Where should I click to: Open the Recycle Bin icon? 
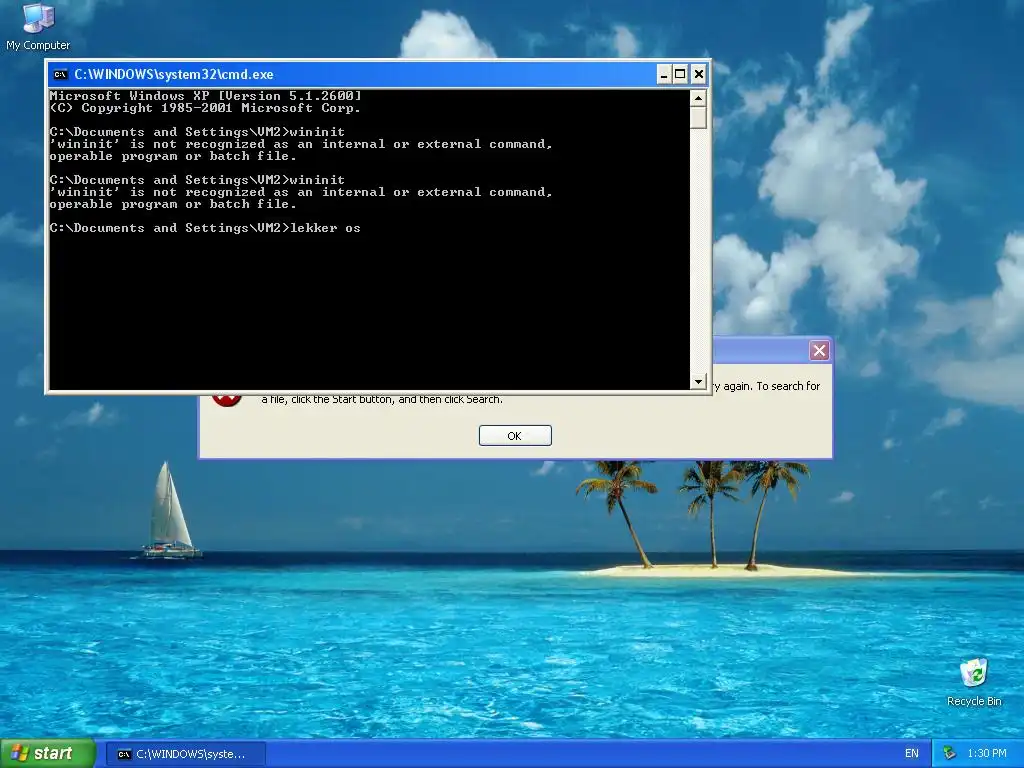[x=974, y=682]
